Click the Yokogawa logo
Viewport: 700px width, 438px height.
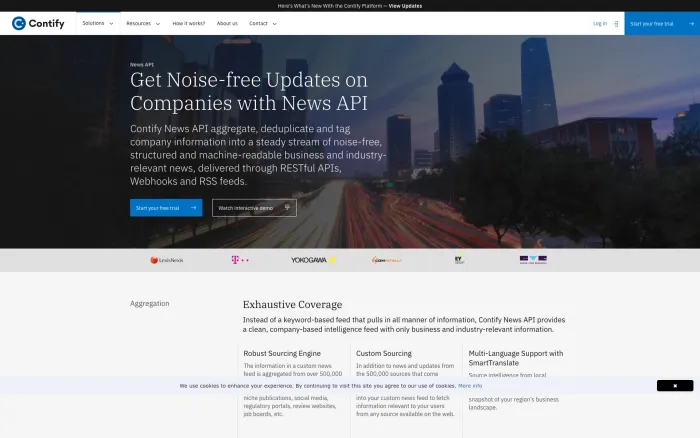coord(313,260)
